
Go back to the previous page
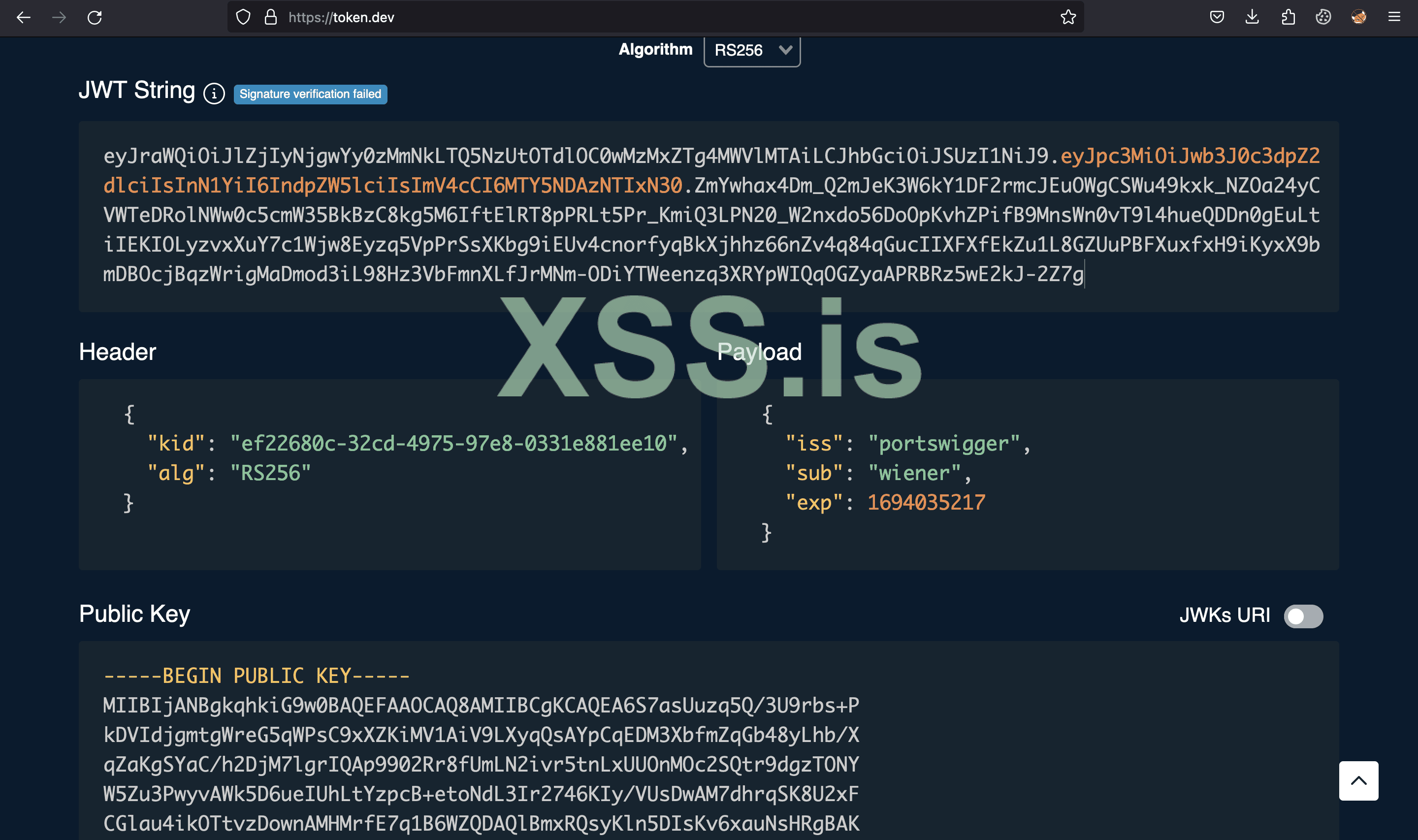pyautogui.click(x=23, y=18)
